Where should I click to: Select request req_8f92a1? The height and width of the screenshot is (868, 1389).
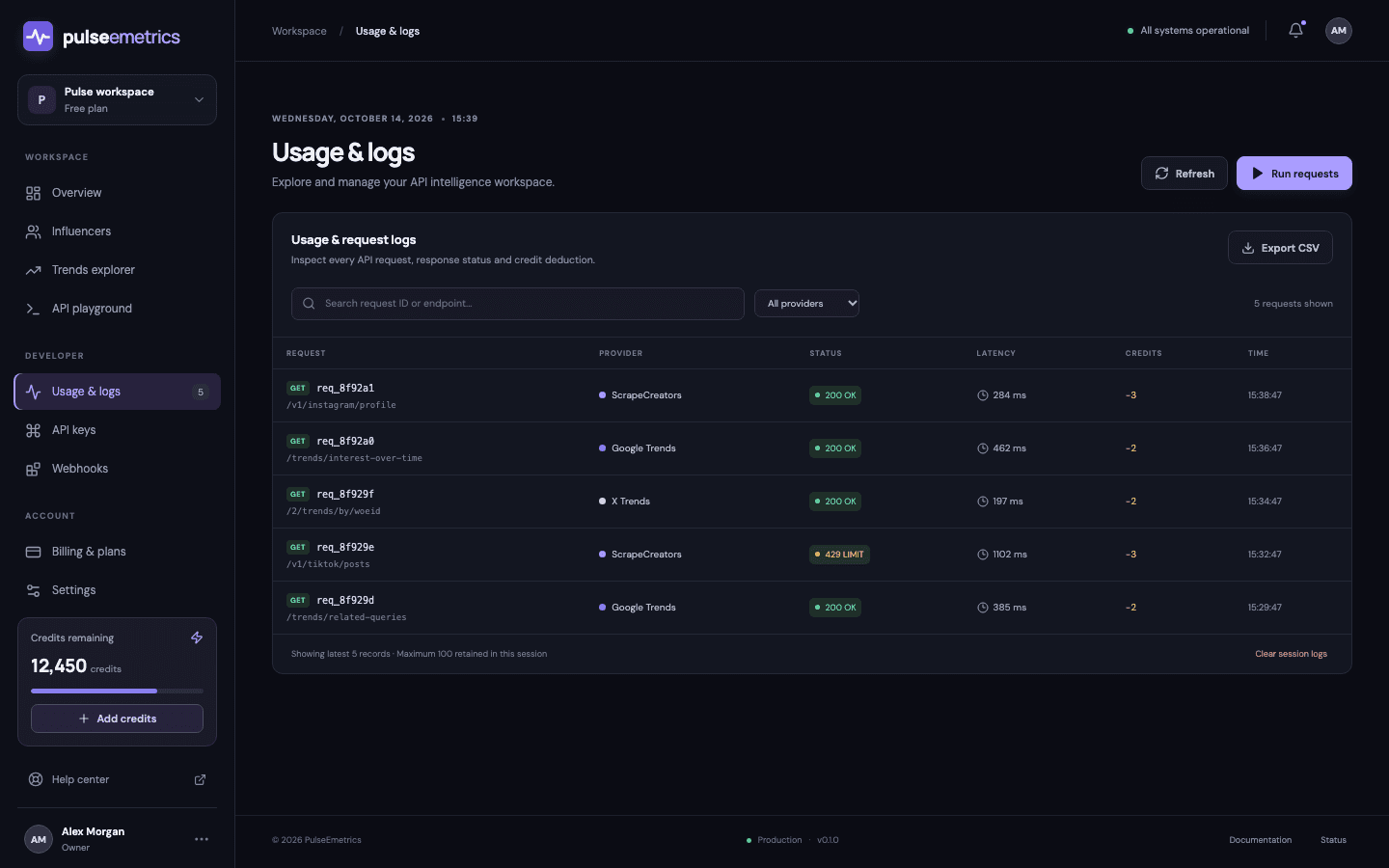click(x=345, y=388)
